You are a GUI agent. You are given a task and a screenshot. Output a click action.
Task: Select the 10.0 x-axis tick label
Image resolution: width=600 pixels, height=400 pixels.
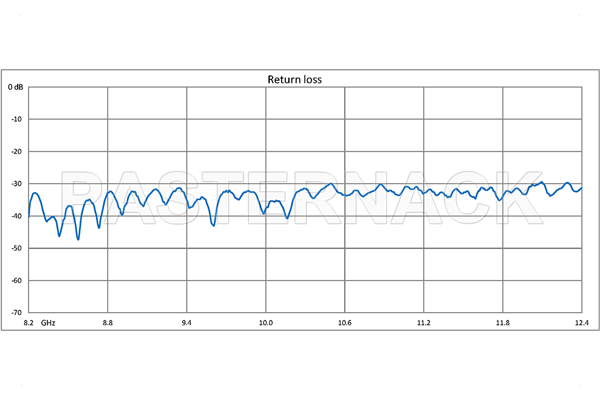266,323
